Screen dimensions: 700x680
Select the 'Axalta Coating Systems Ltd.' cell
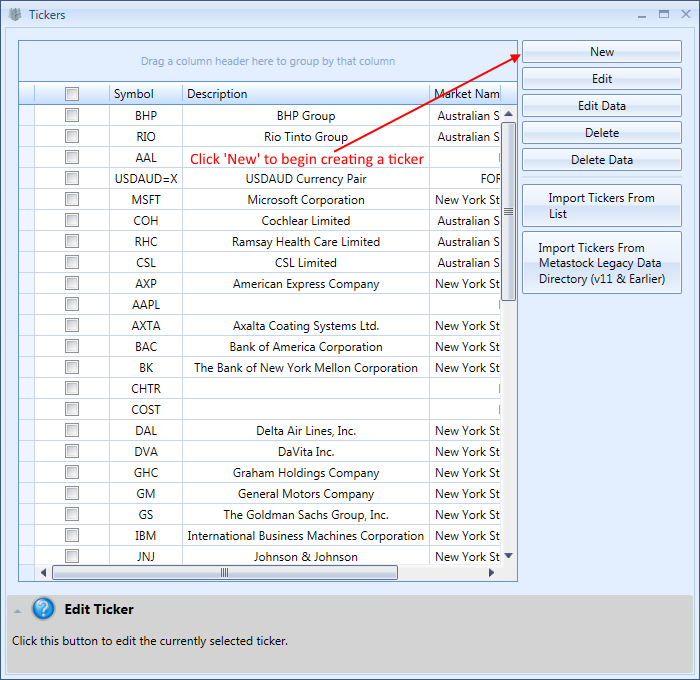[x=306, y=325]
